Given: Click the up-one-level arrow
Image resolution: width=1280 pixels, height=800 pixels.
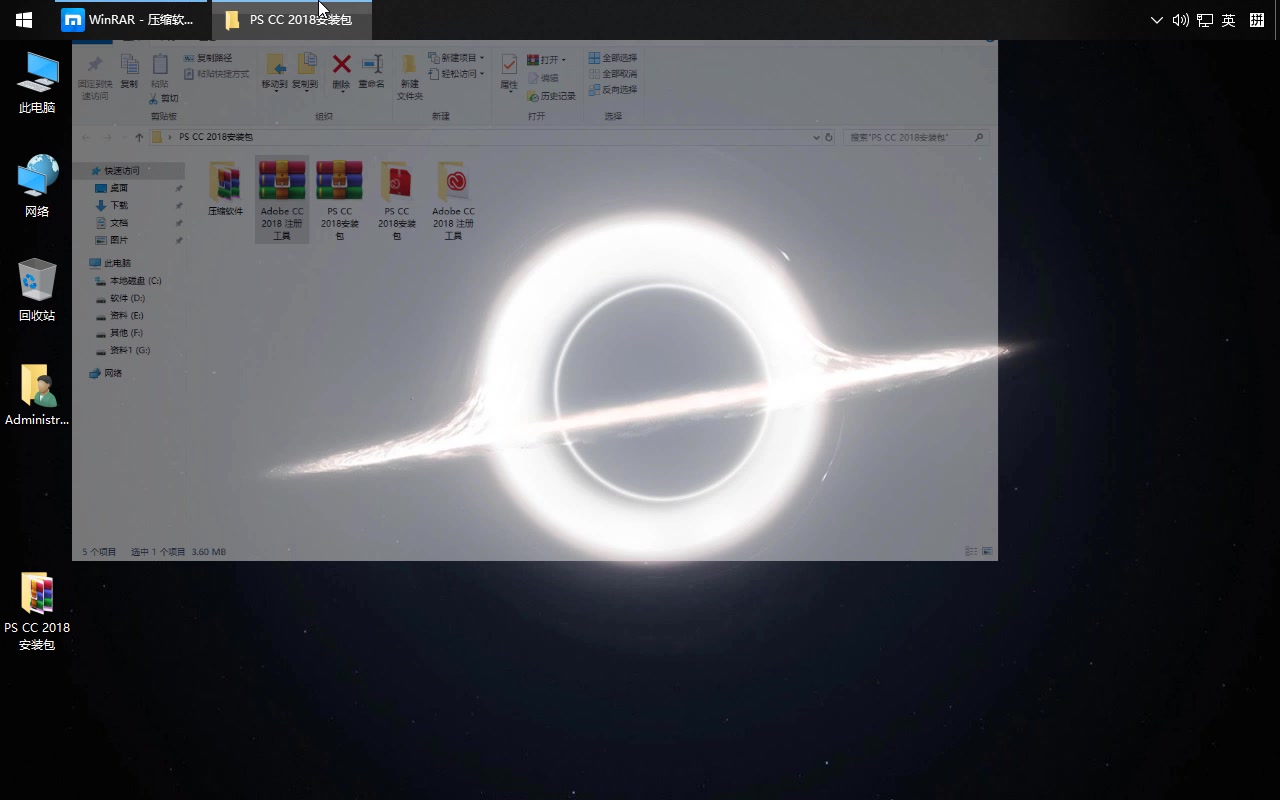Looking at the screenshot, I should 139,137.
